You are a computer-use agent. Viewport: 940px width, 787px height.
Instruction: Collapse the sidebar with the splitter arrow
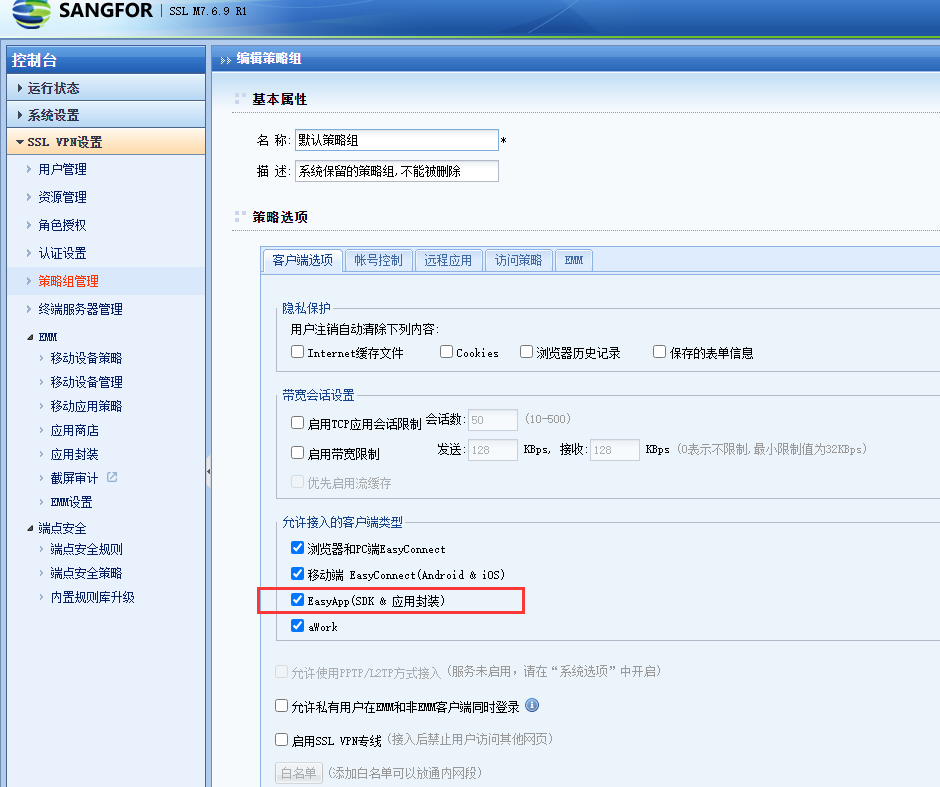coord(208,472)
